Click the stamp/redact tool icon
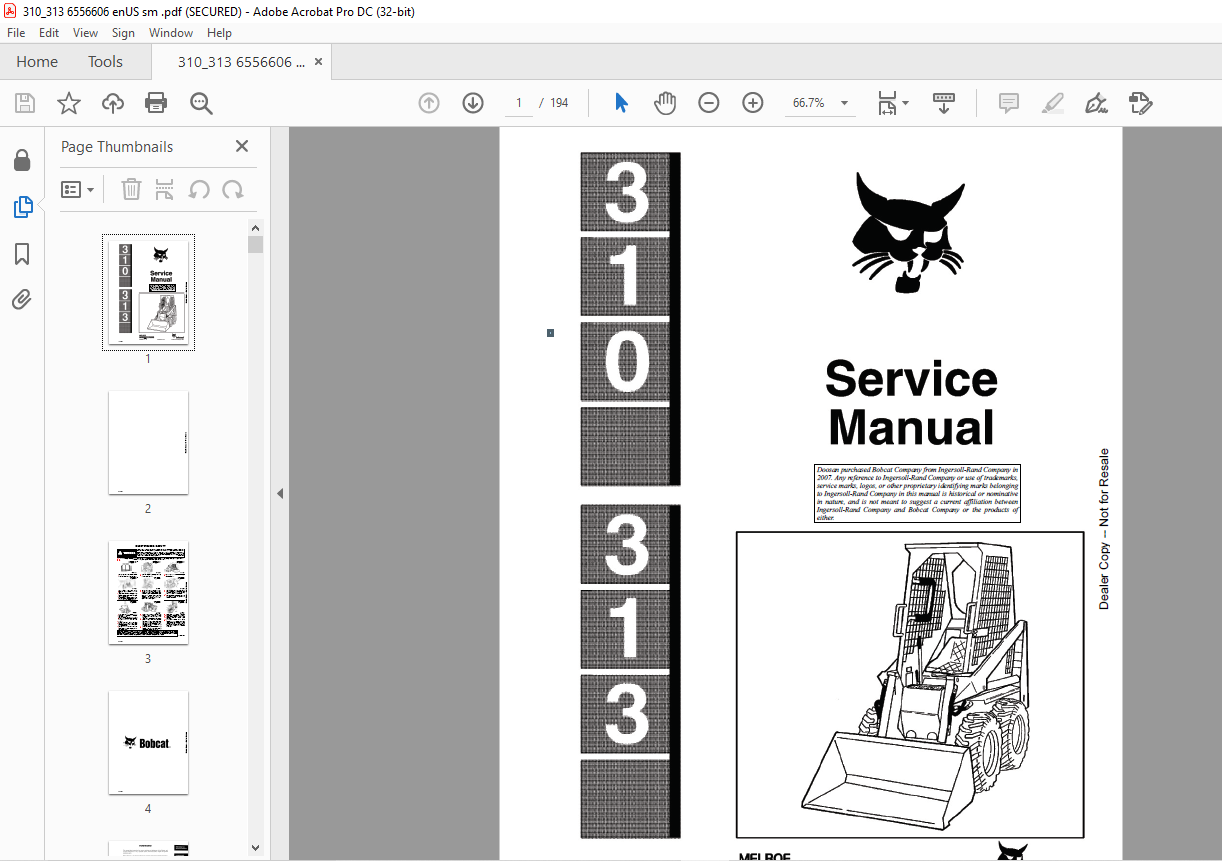 click(1141, 103)
